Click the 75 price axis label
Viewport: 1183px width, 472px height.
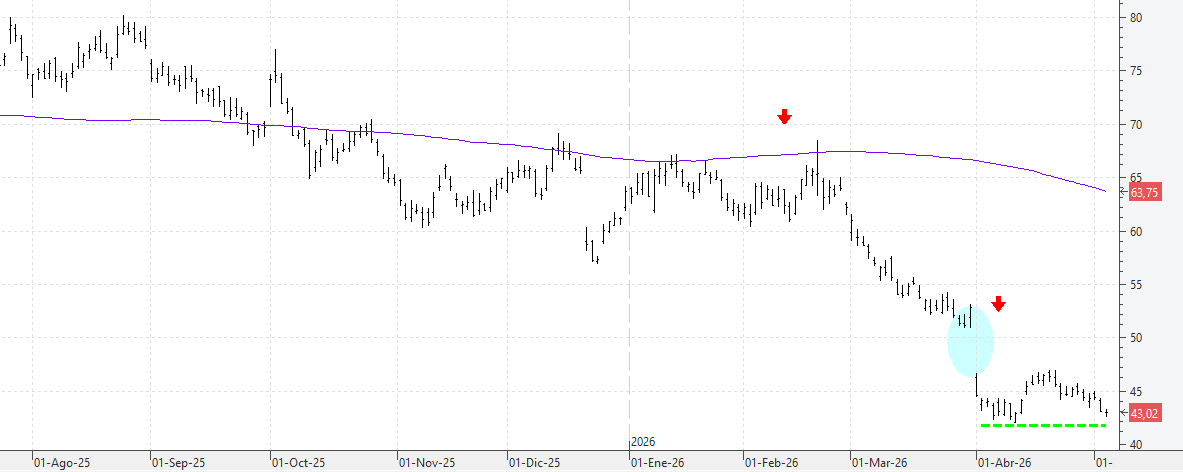pos(1136,71)
